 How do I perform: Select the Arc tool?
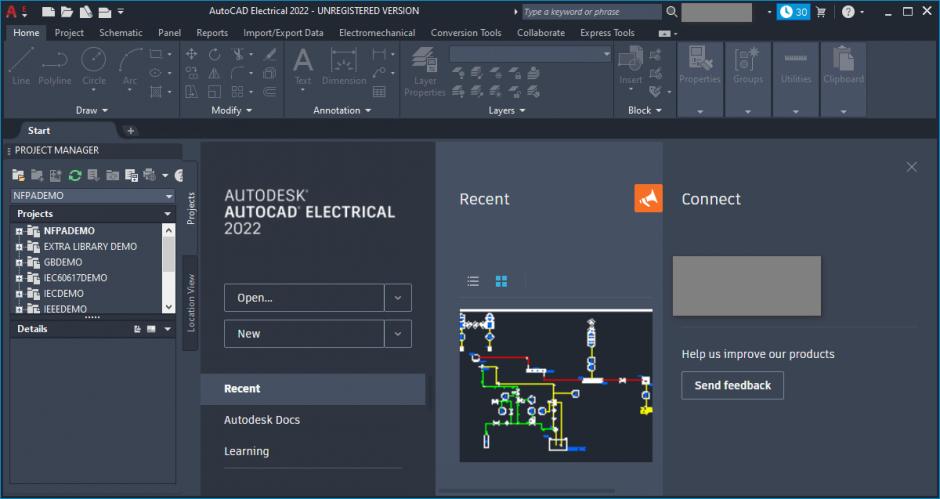point(130,67)
